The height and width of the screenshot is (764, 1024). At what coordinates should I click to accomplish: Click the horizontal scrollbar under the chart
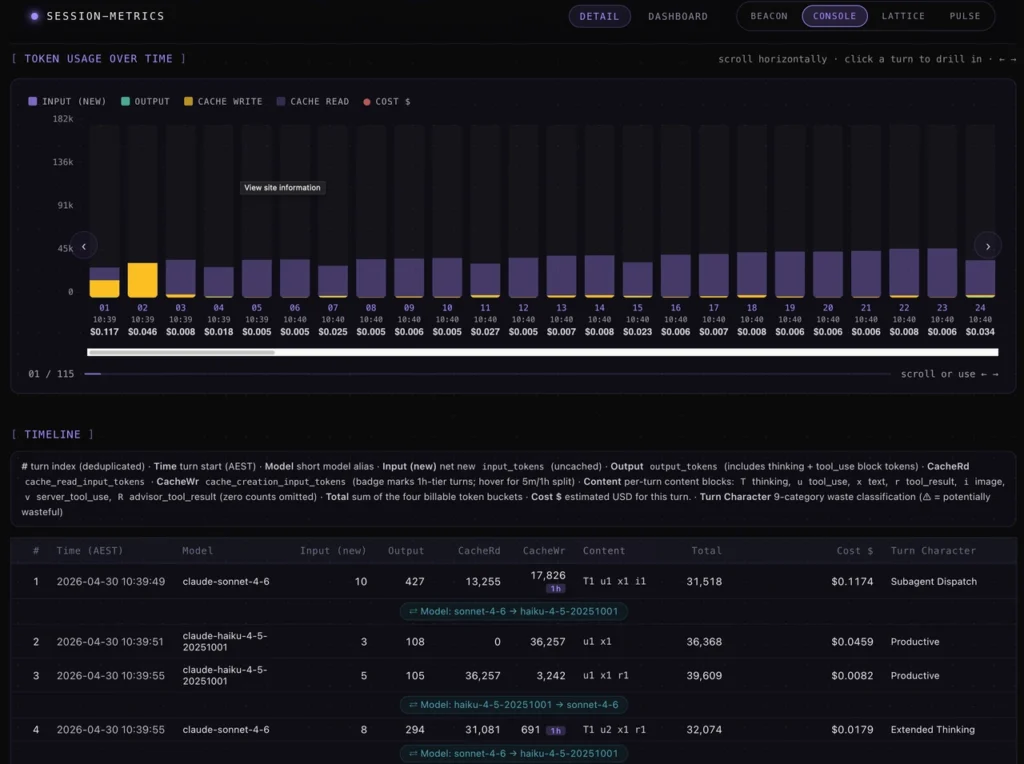(542, 352)
